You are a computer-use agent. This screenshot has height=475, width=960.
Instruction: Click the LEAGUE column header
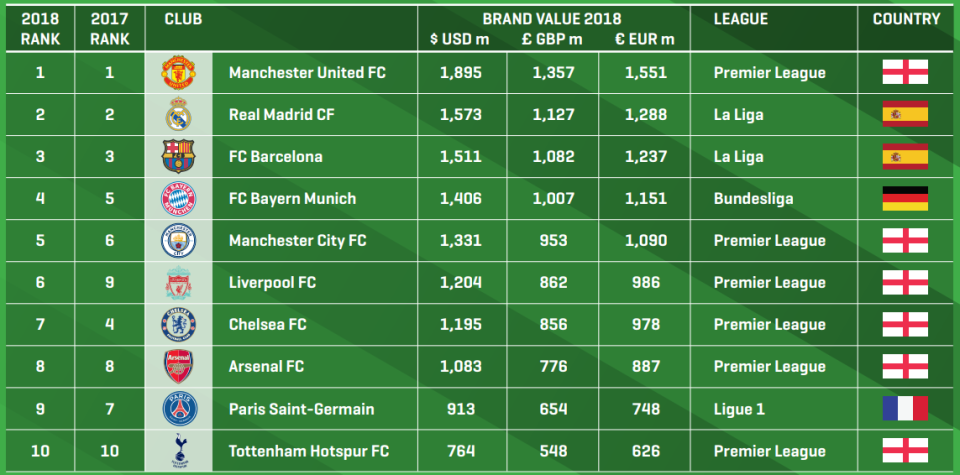click(740, 19)
